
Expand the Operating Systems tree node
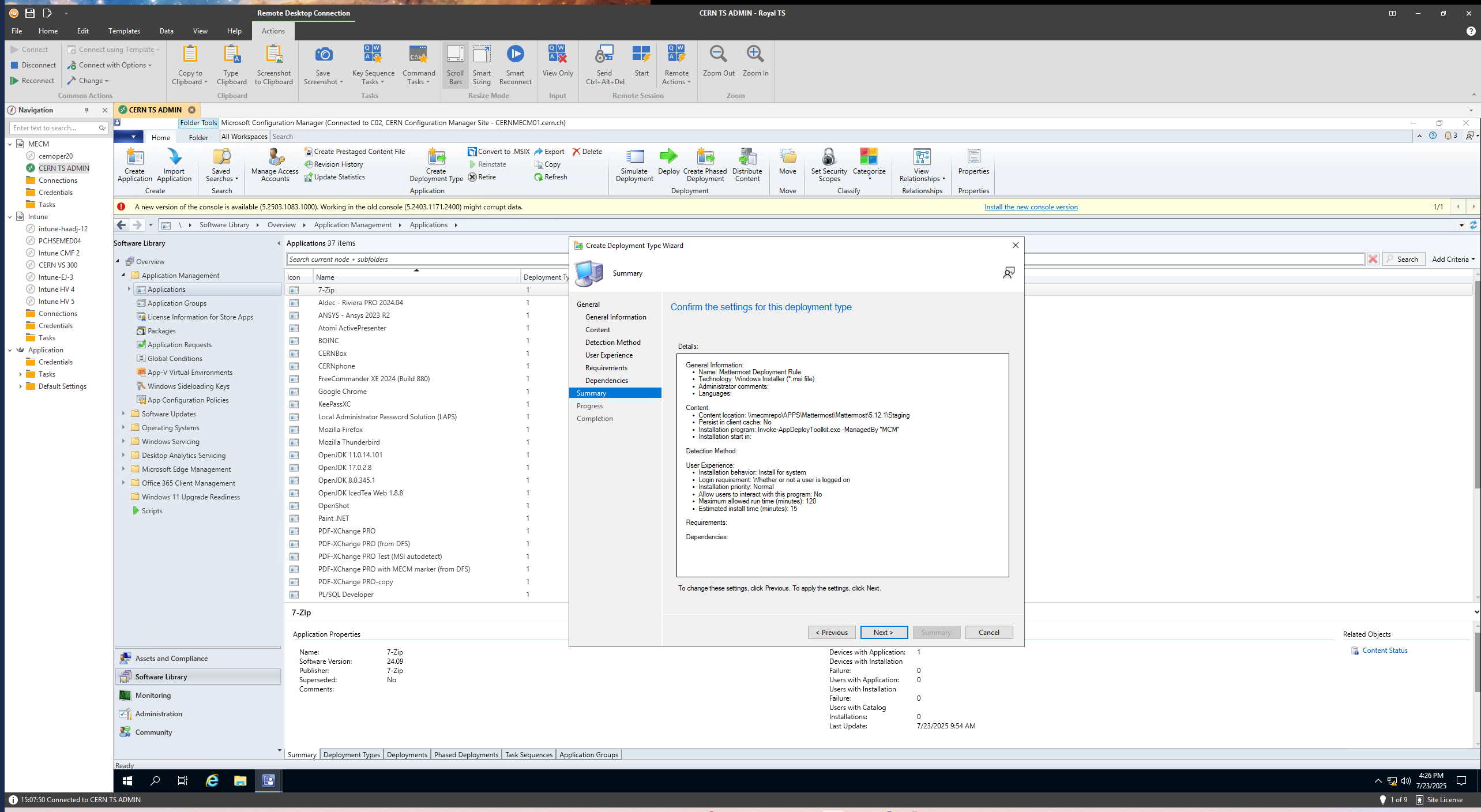point(123,427)
